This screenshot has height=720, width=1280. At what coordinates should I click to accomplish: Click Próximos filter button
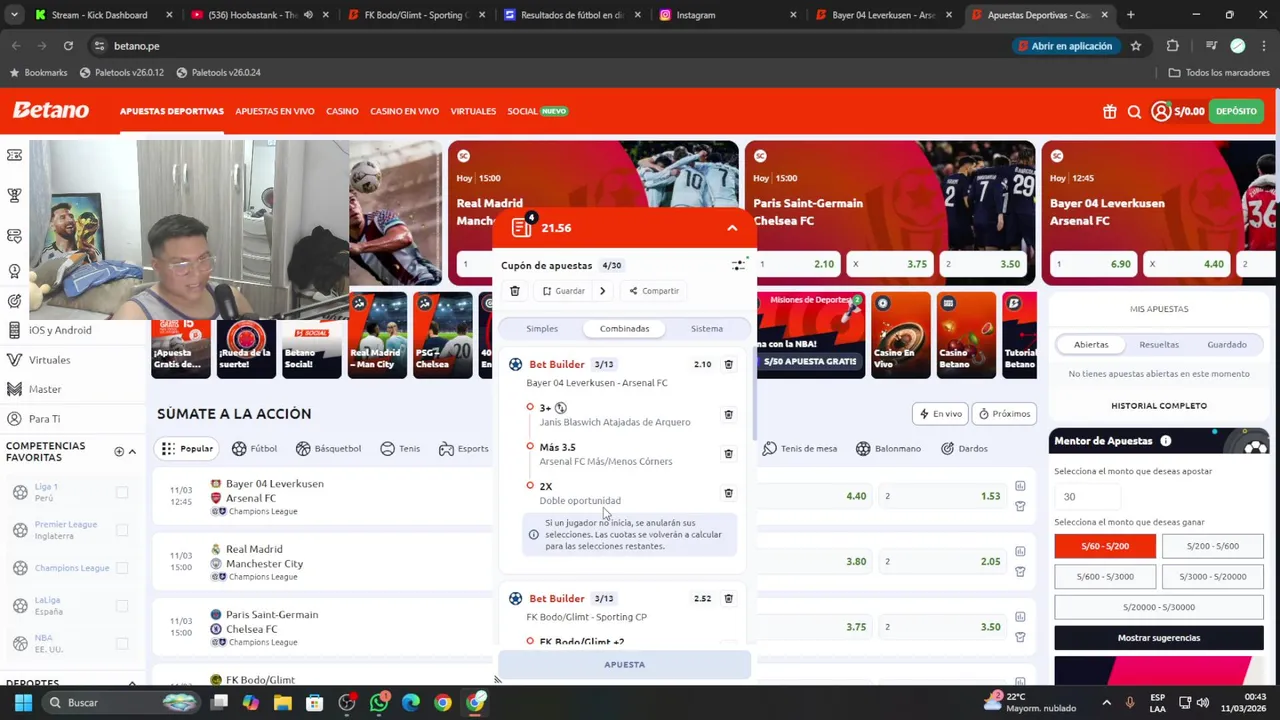click(1004, 414)
